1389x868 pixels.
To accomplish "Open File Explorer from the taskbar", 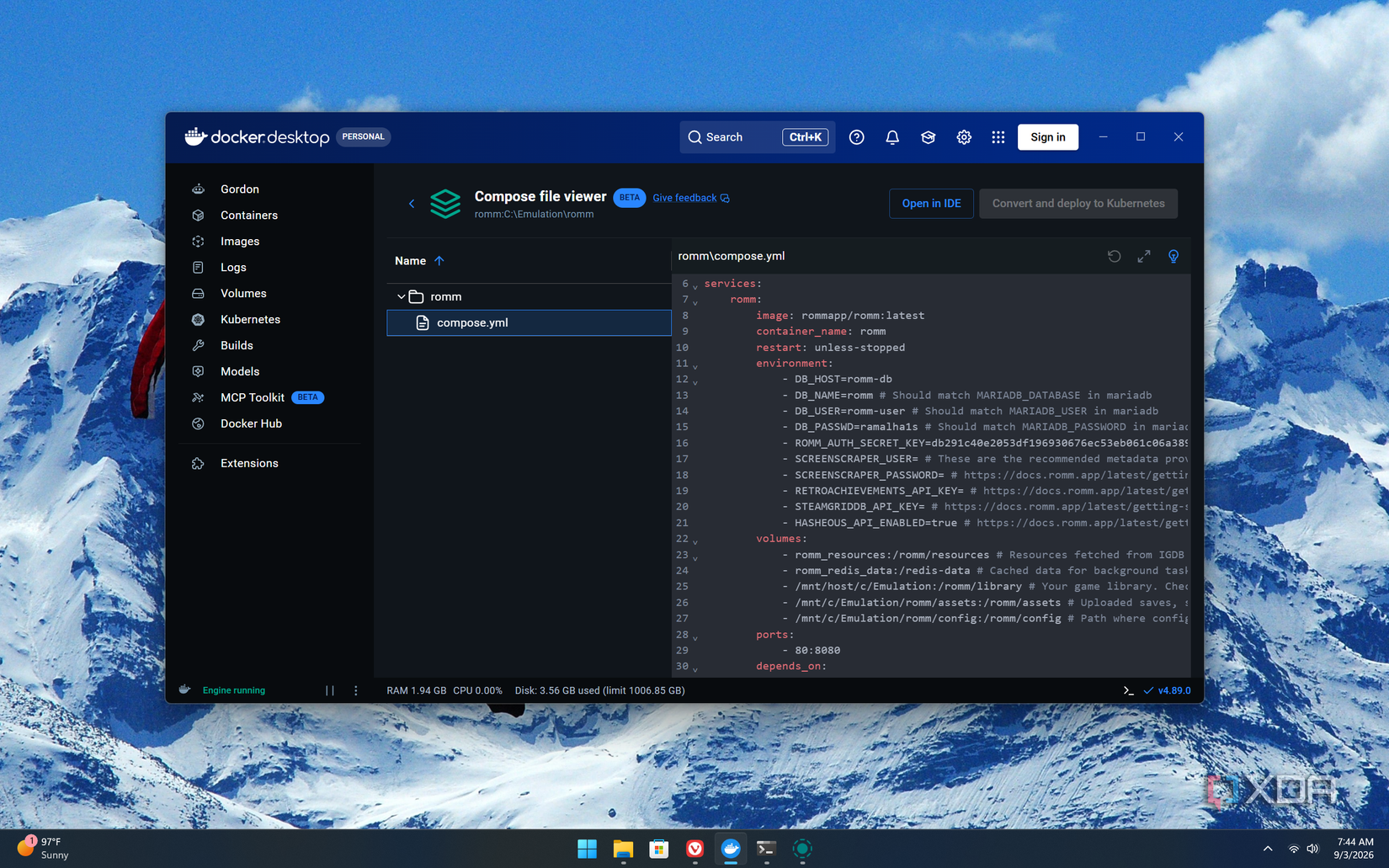I will click(x=623, y=849).
